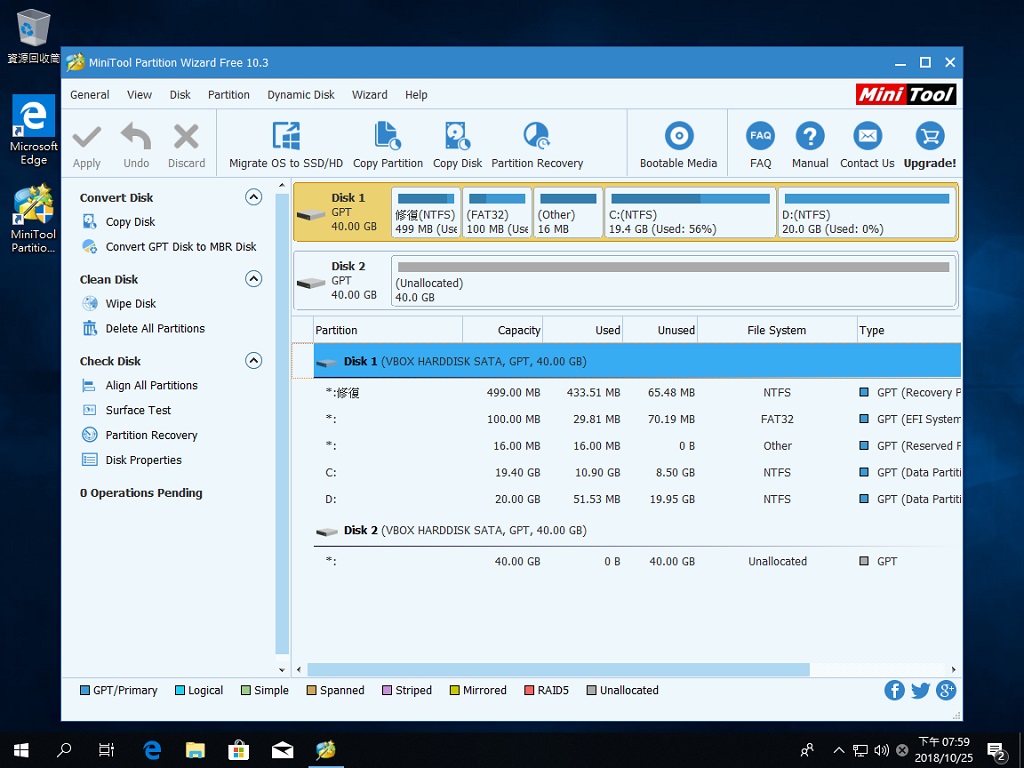Viewport: 1024px width, 768px height.
Task: Open the View menu
Action: tap(139, 95)
